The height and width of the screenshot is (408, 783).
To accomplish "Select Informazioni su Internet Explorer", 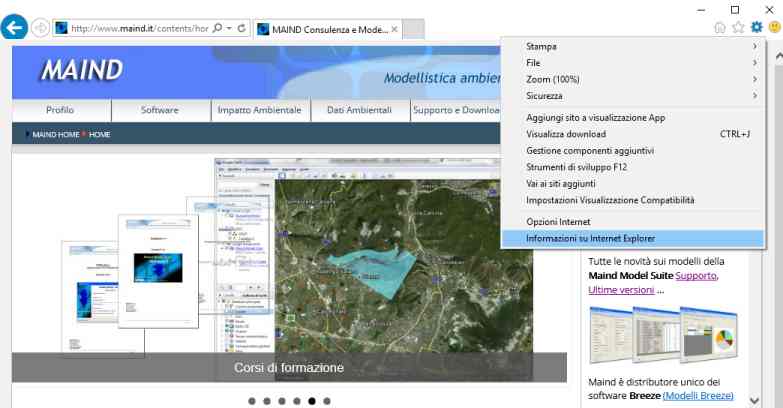I will [x=633, y=239].
